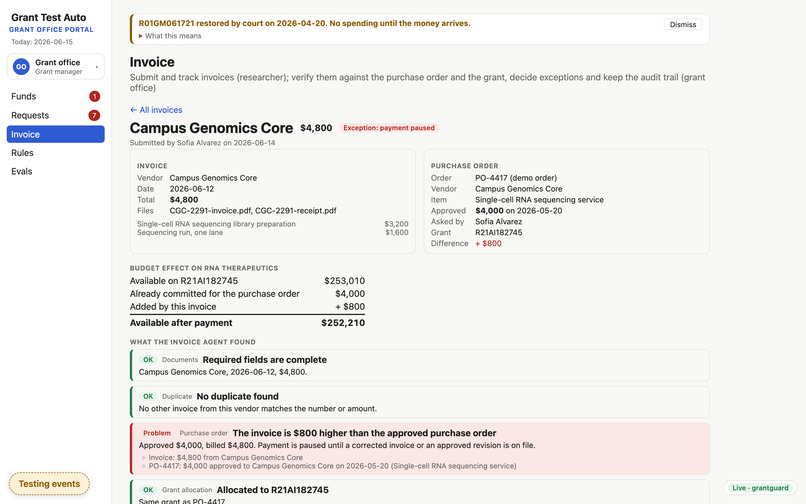Image resolution: width=806 pixels, height=504 pixels.
Task: Click the Problem badge on Purchase order finding
Action: coord(157,433)
